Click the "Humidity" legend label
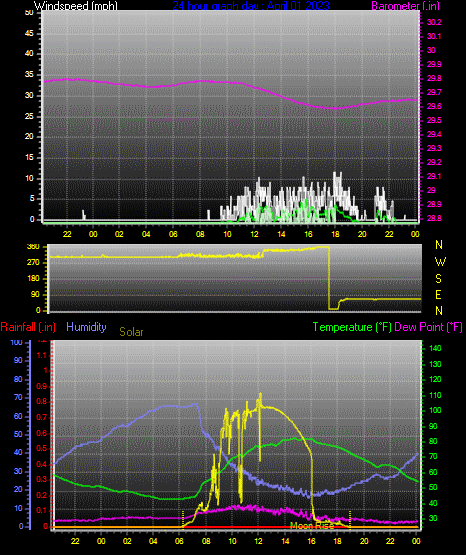This screenshot has height=555, width=466. click(86, 327)
